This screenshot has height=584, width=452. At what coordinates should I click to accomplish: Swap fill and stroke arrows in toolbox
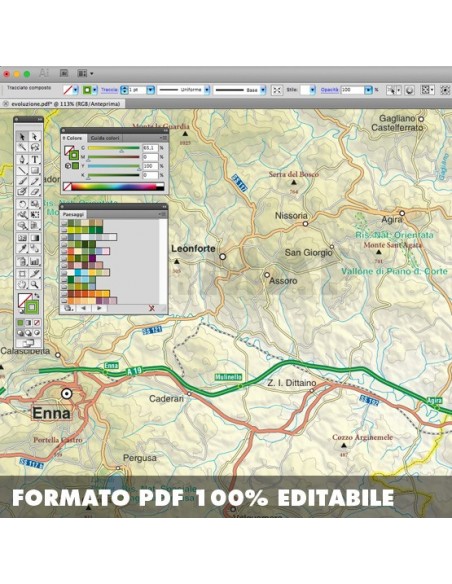tap(36, 296)
